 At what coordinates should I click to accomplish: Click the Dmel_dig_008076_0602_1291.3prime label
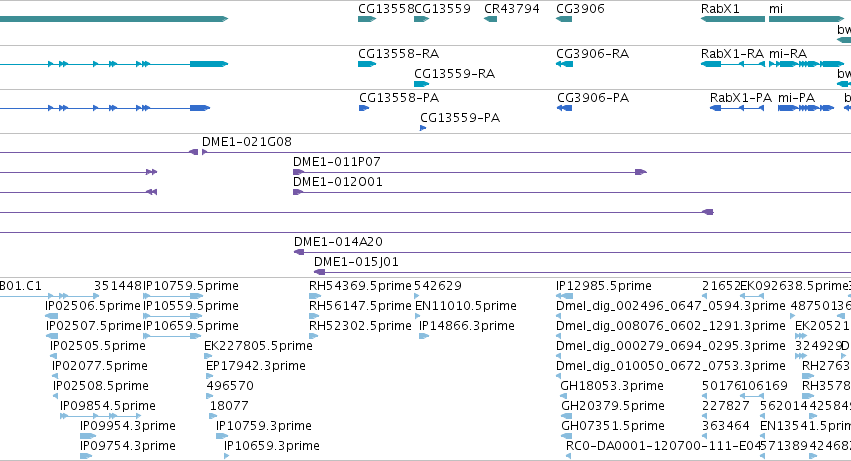click(x=671, y=326)
